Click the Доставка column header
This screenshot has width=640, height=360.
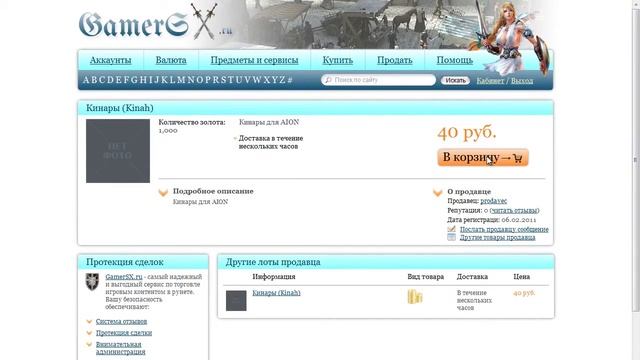(x=472, y=277)
